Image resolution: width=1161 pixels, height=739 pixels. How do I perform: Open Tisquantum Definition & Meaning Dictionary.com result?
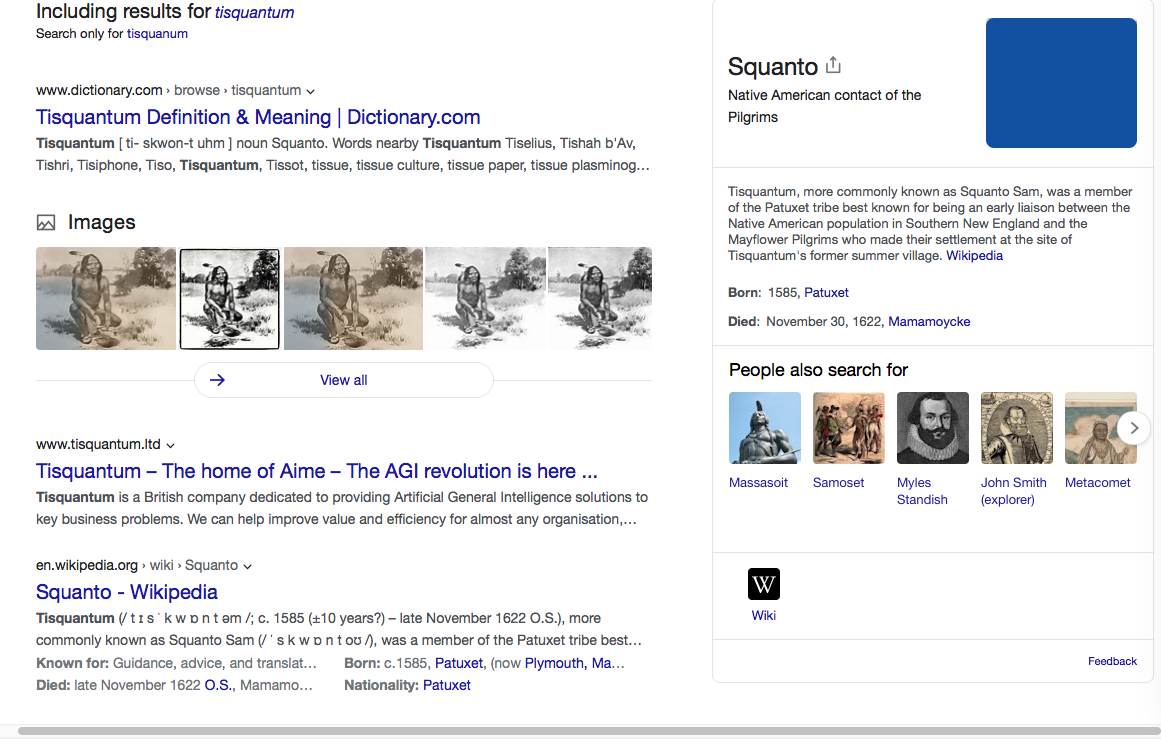(258, 117)
